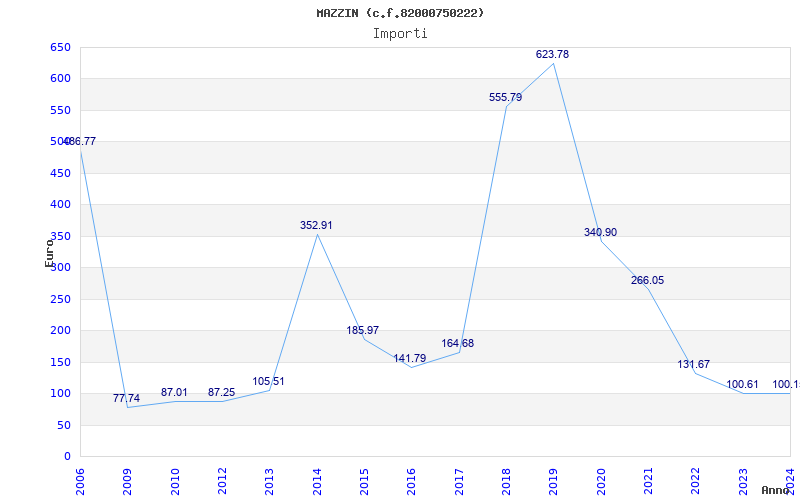The width and height of the screenshot is (800, 500).
Task: Click the y-axis value 200
Action: 60,331
